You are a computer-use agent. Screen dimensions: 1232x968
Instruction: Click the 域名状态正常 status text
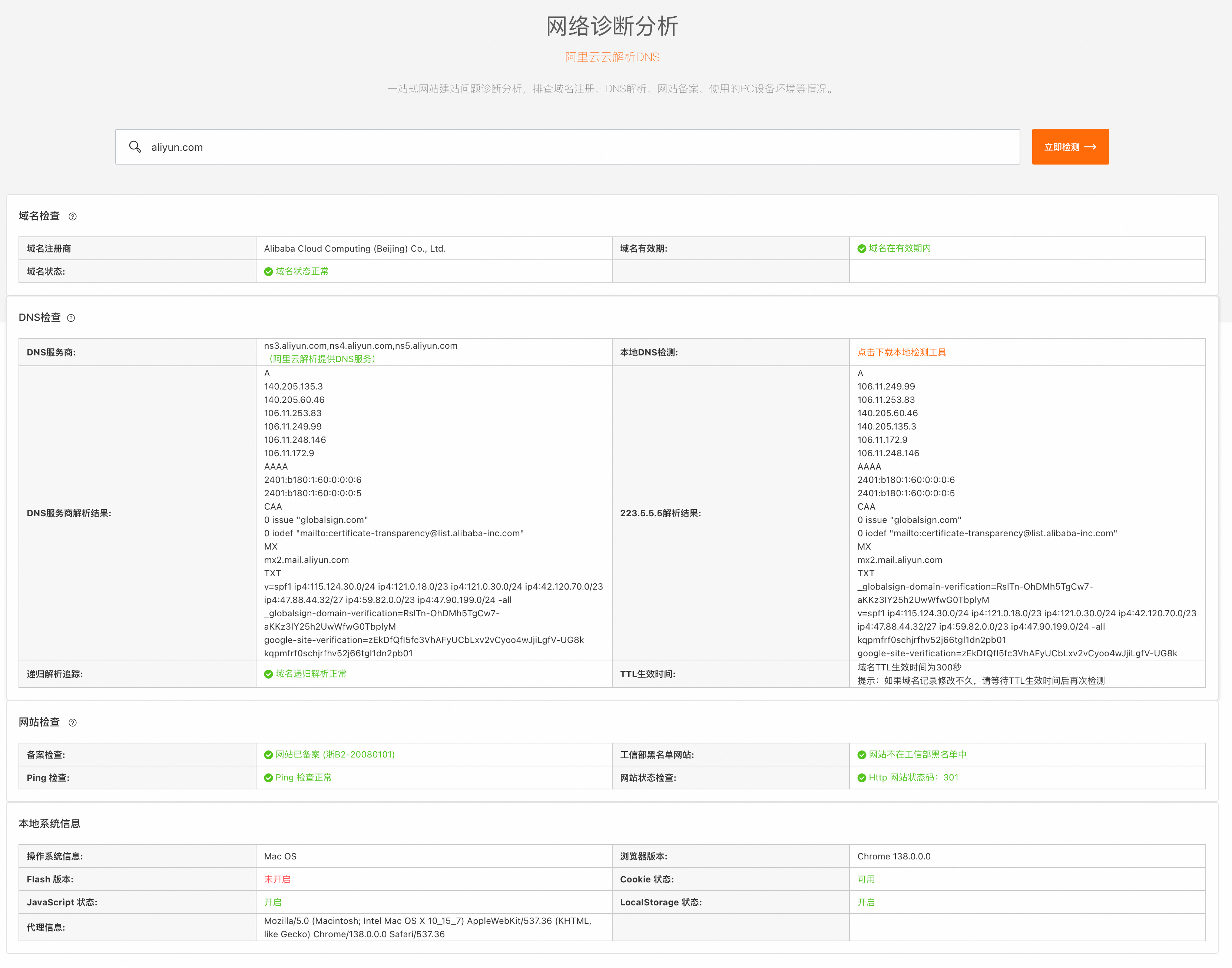(302, 272)
